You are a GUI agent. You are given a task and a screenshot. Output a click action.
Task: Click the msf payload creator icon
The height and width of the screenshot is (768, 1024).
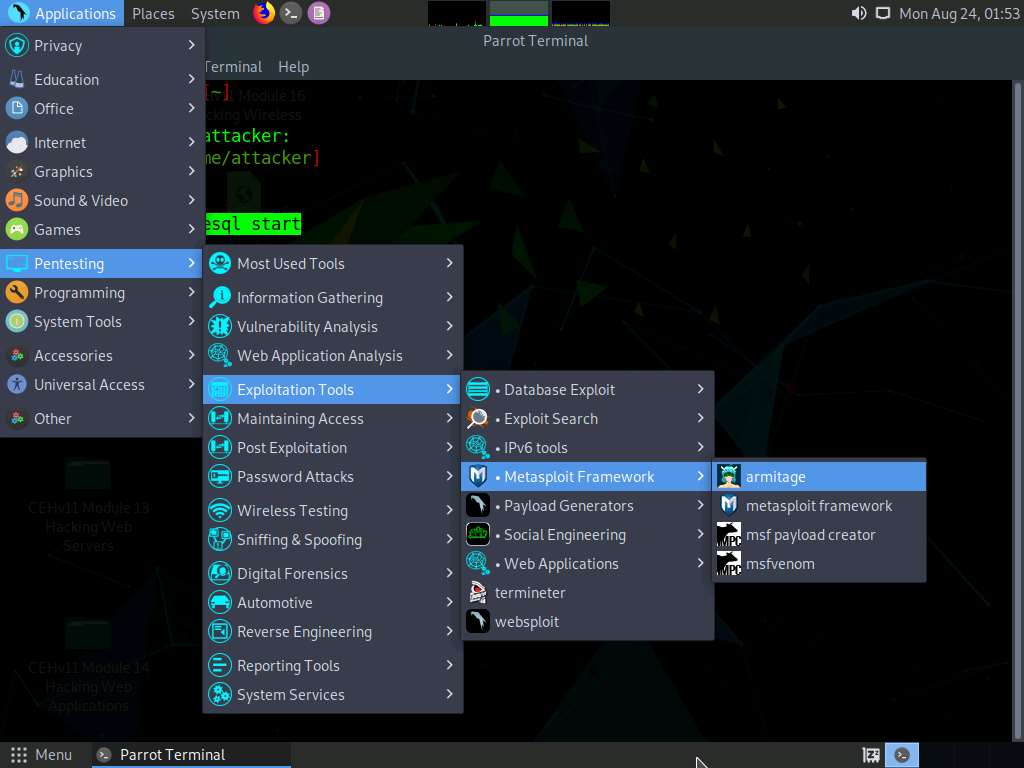click(729, 535)
